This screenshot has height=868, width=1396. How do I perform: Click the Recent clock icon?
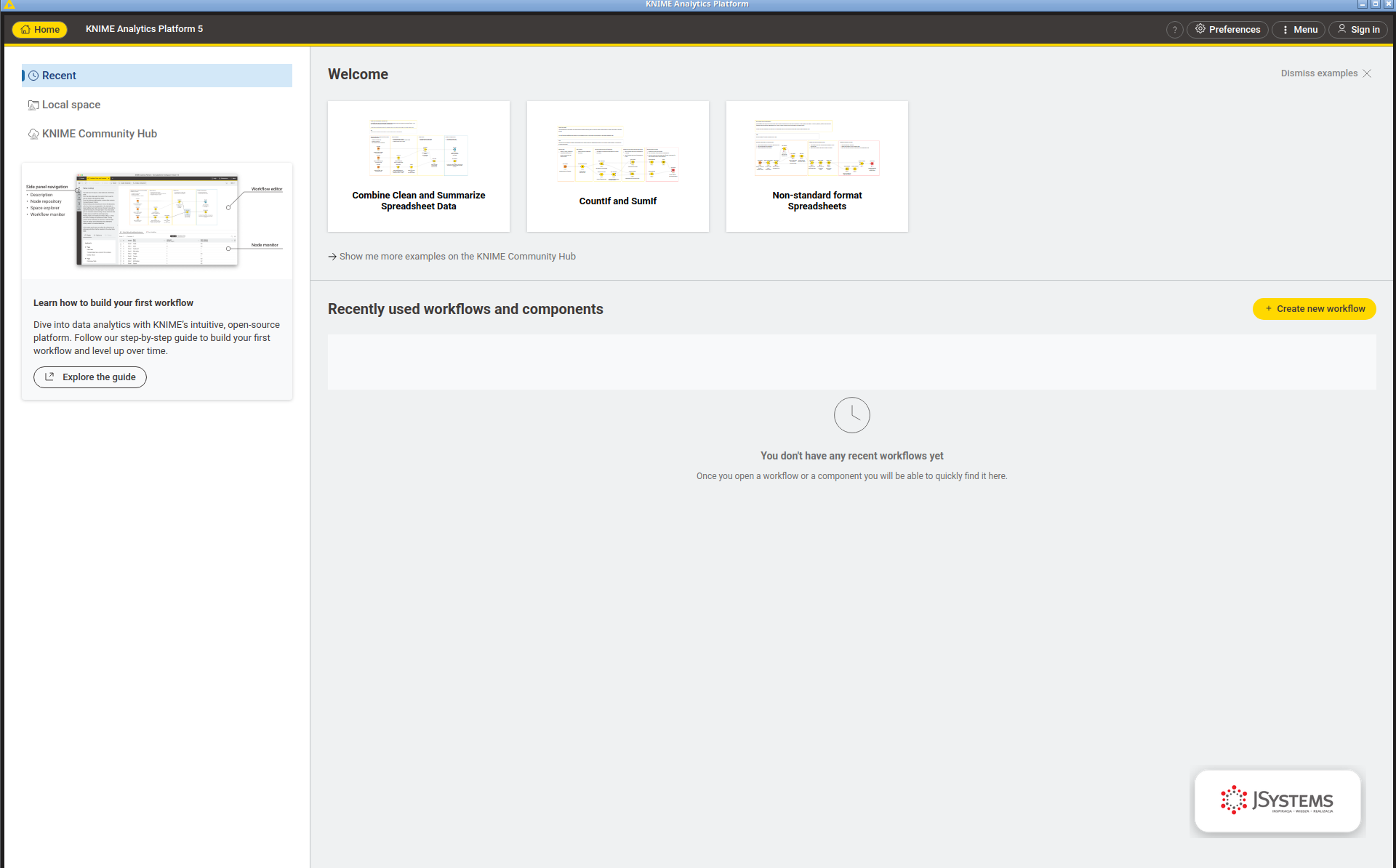33,76
